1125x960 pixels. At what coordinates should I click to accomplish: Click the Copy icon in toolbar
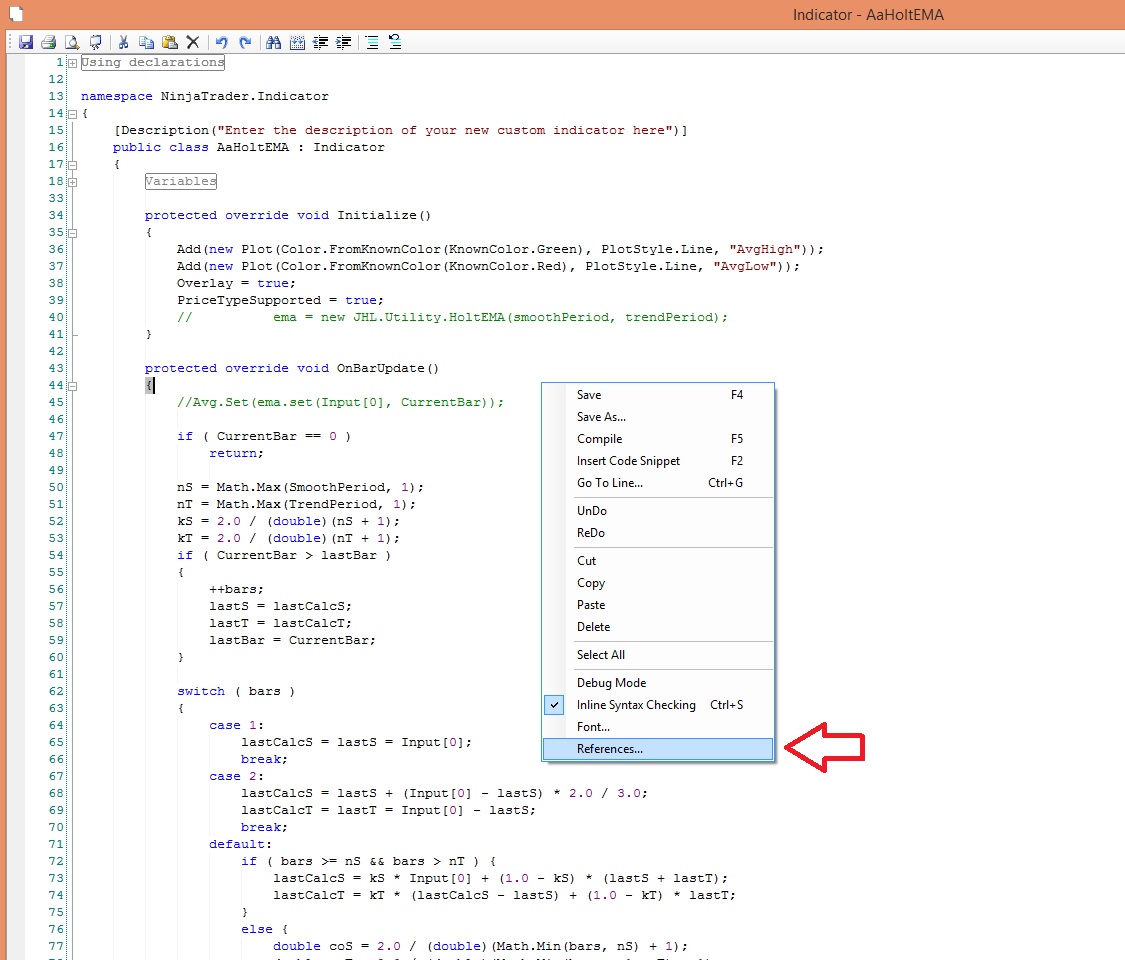coord(146,42)
